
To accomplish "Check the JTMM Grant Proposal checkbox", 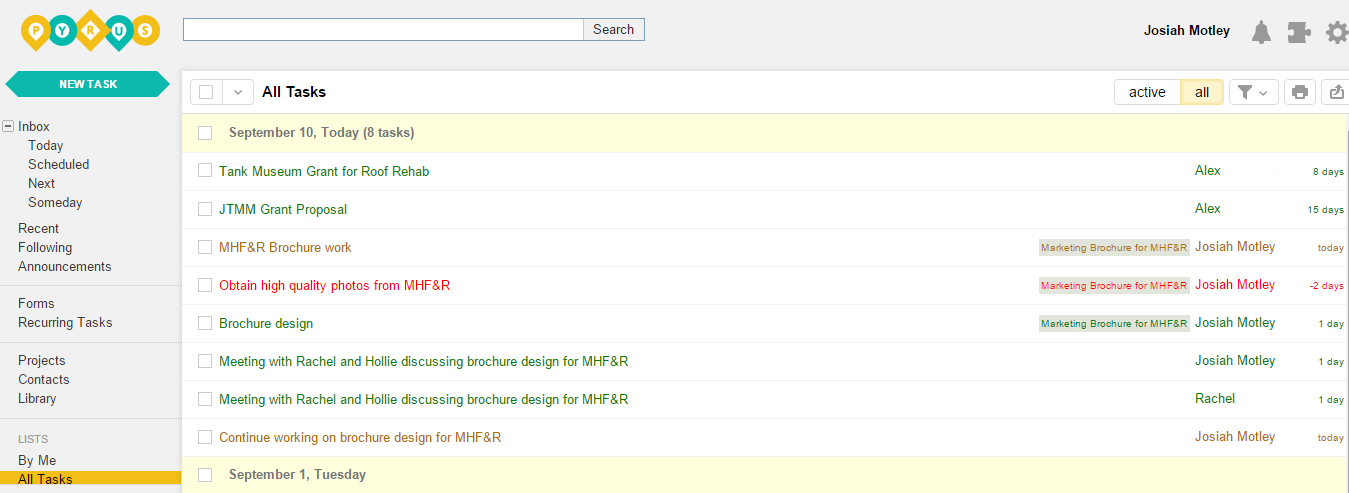I will point(205,209).
